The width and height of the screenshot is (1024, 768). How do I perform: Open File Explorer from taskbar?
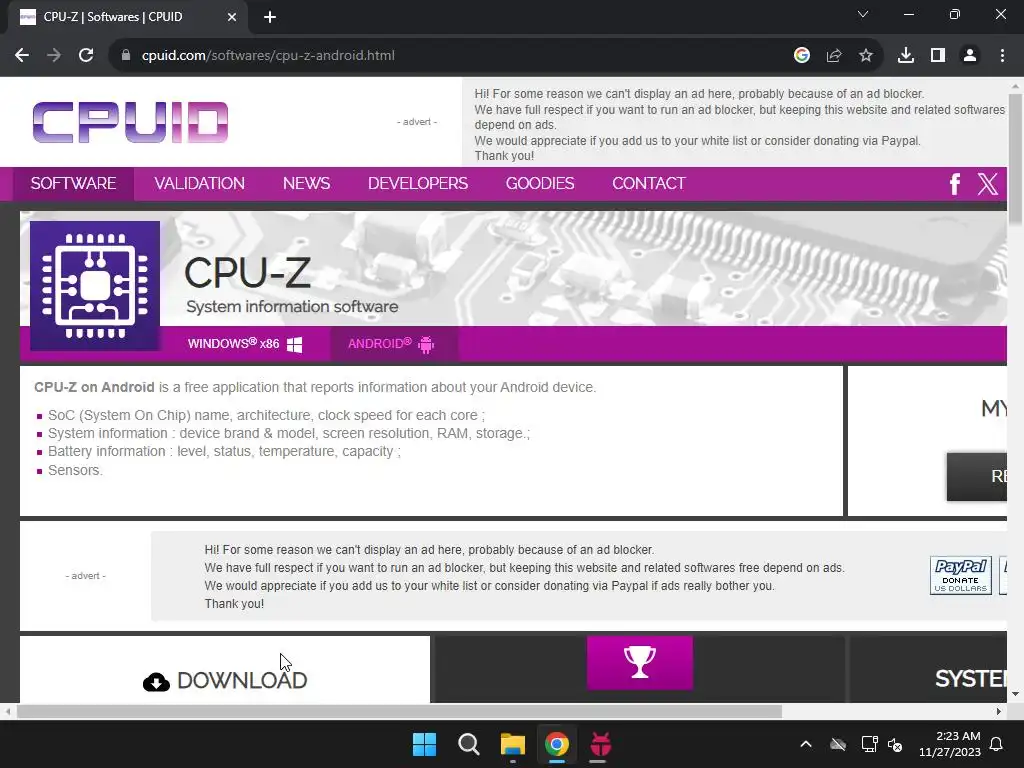click(x=513, y=744)
